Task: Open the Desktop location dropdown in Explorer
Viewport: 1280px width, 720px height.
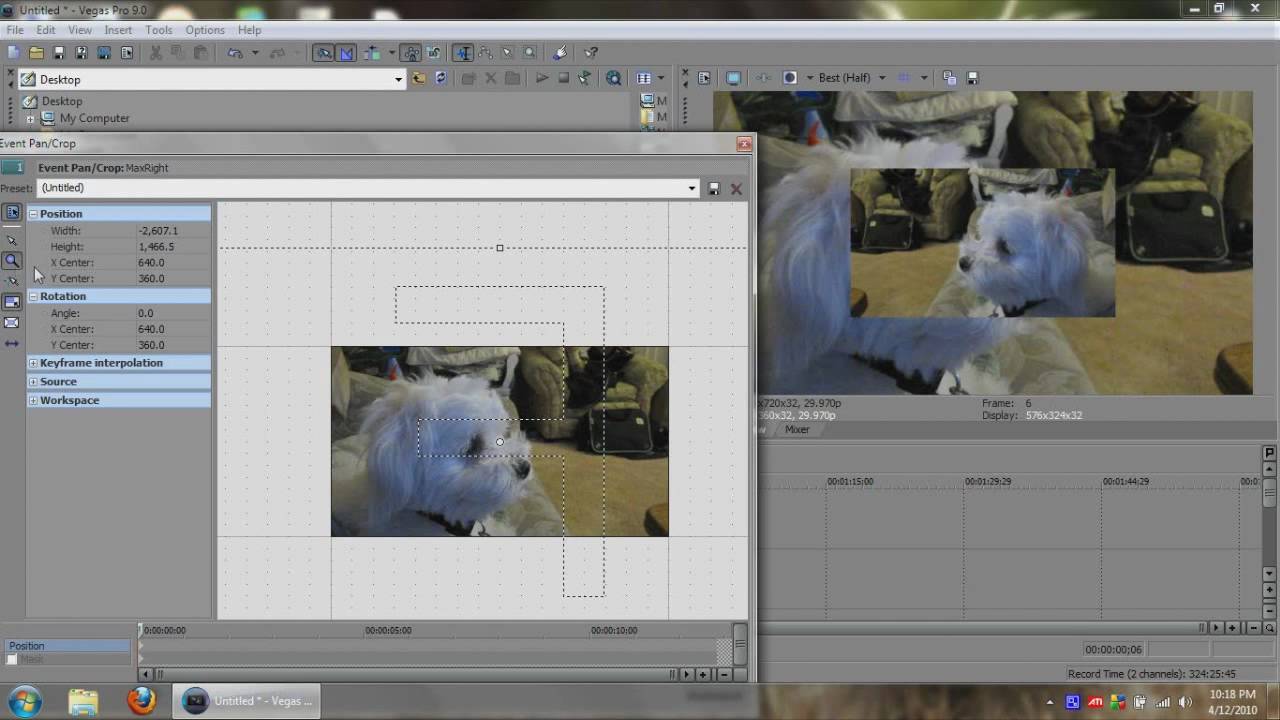Action: (398, 79)
